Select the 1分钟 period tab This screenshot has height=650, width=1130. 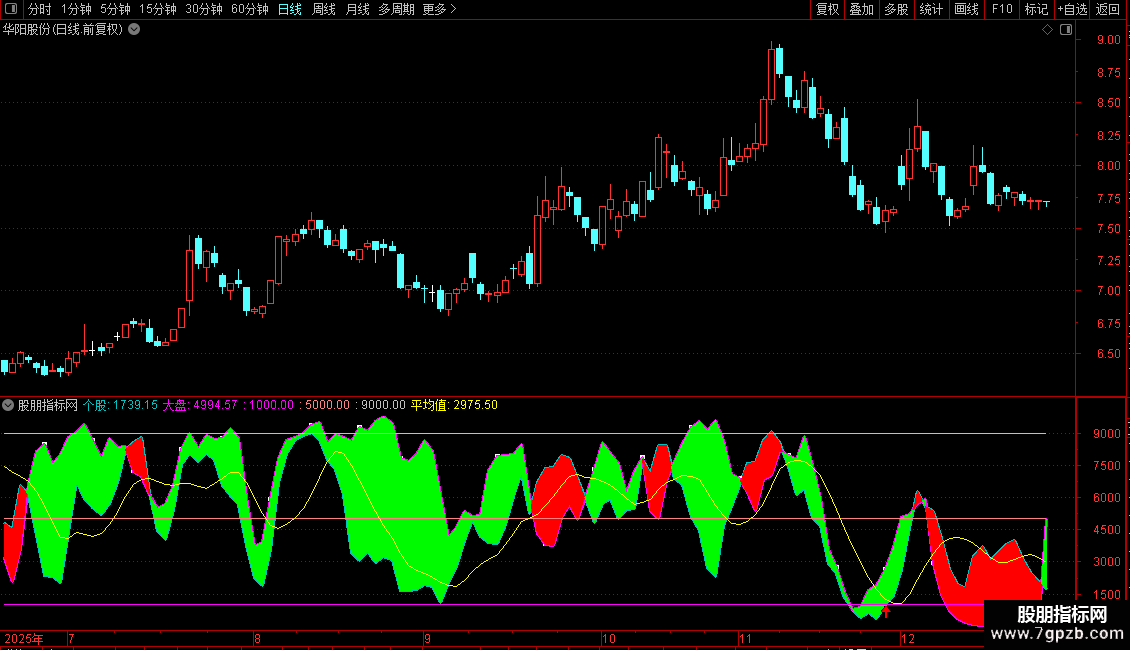click(x=76, y=9)
